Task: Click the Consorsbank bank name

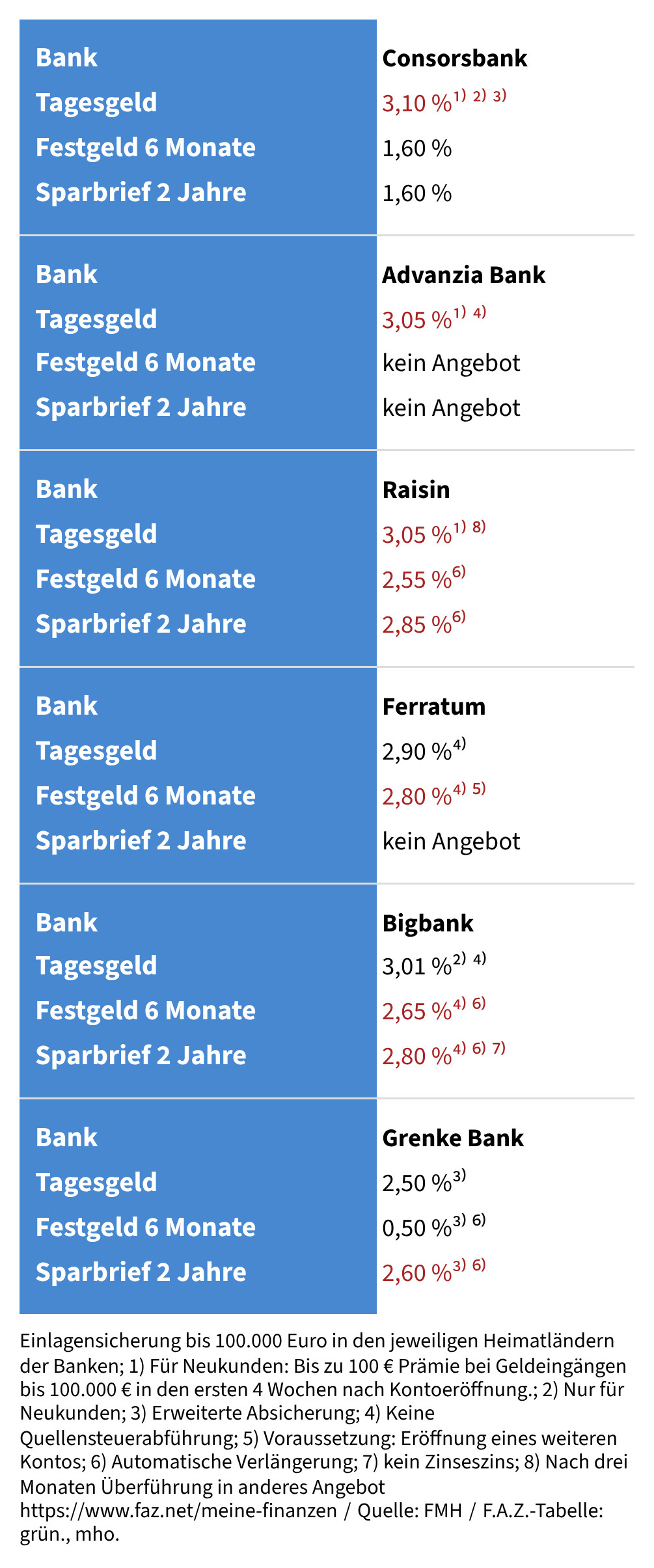Action: coord(454,59)
